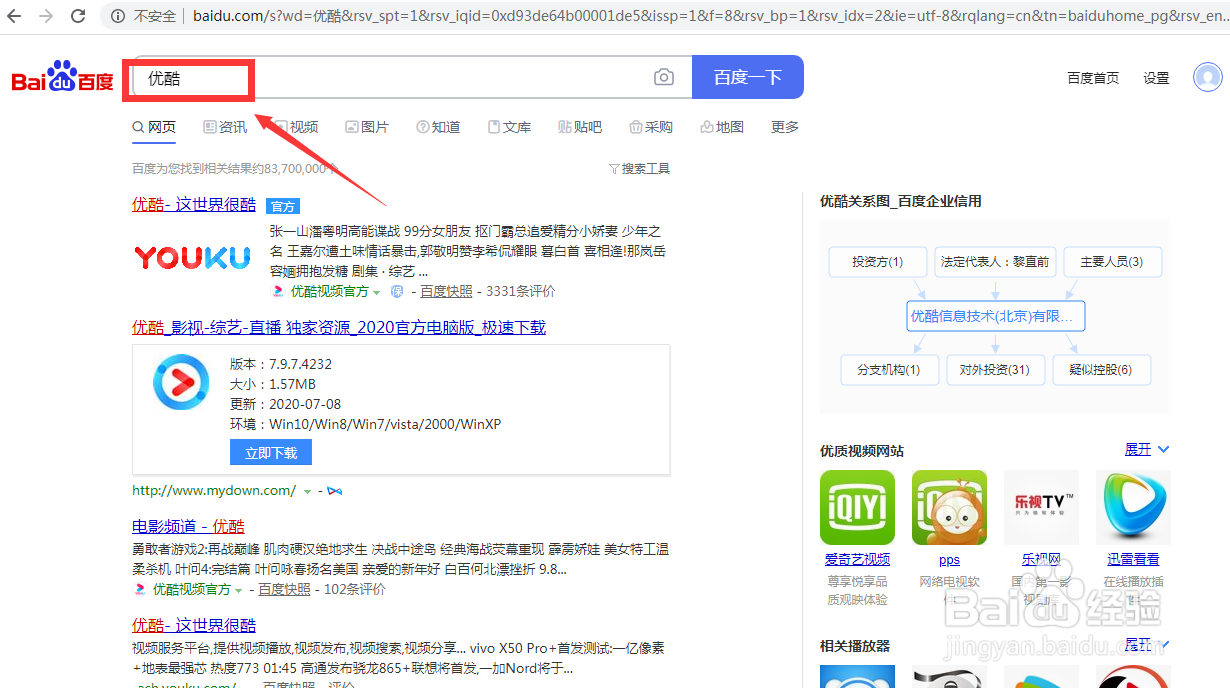Switch to the 图片 tab
Screen dimensions: 1230x688
[367, 127]
